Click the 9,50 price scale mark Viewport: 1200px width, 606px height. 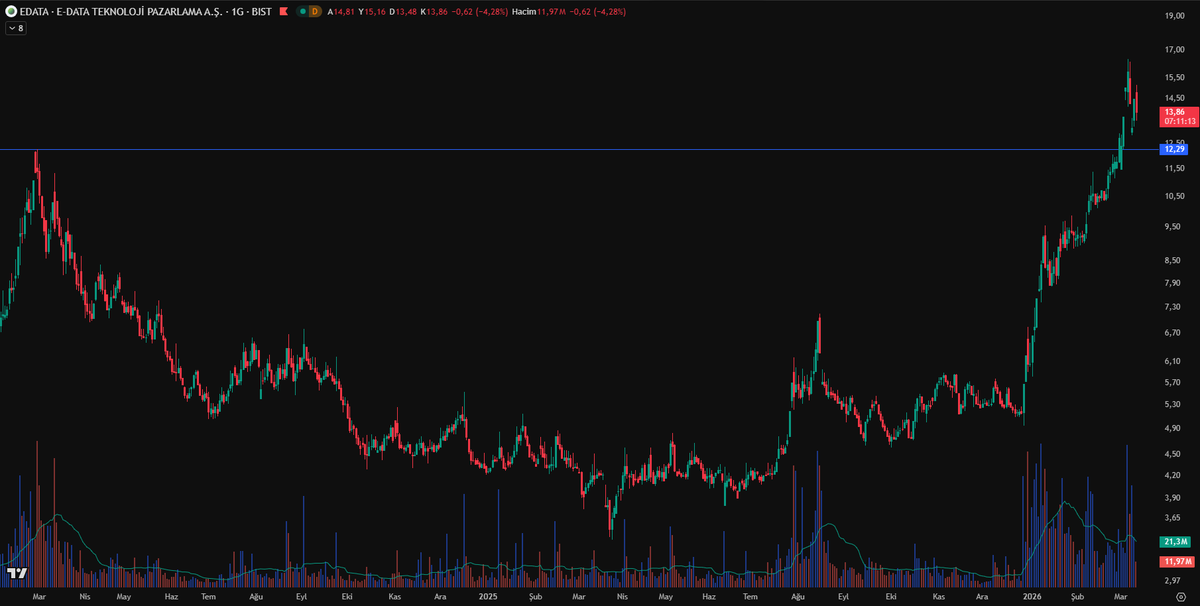(x=1174, y=227)
